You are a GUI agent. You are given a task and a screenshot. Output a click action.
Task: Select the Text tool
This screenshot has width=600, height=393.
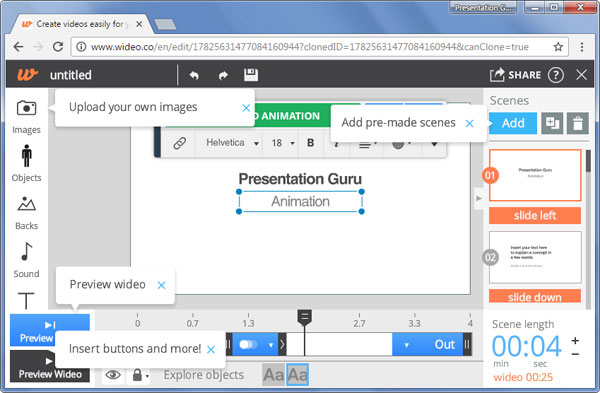point(26,300)
